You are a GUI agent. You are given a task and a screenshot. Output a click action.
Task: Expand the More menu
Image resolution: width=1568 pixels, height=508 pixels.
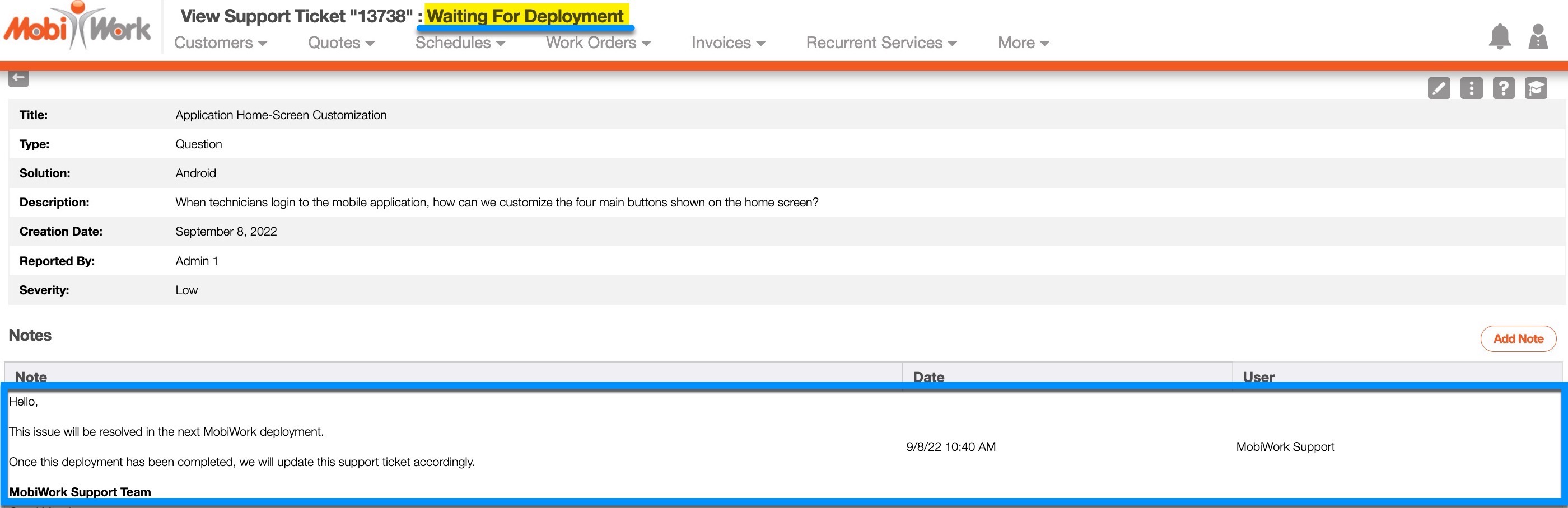[1023, 43]
